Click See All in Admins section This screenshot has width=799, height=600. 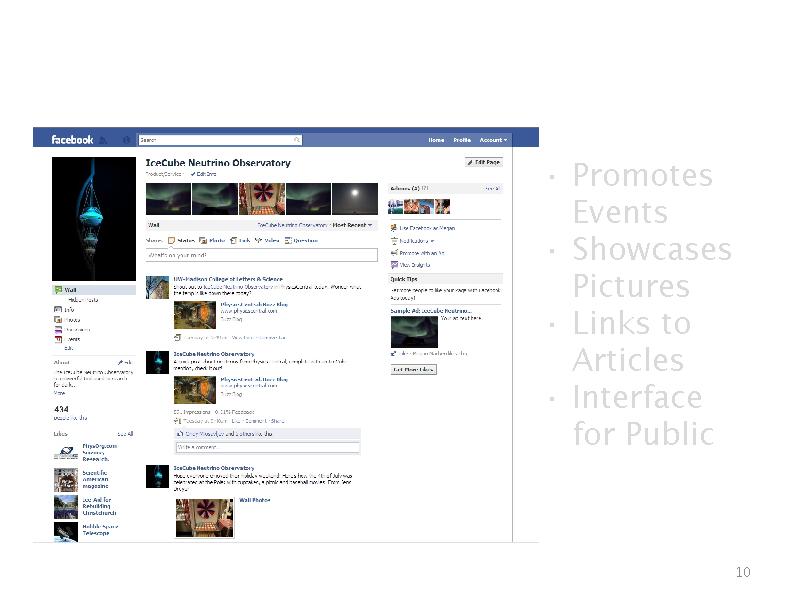pyautogui.click(x=492, y=189)
